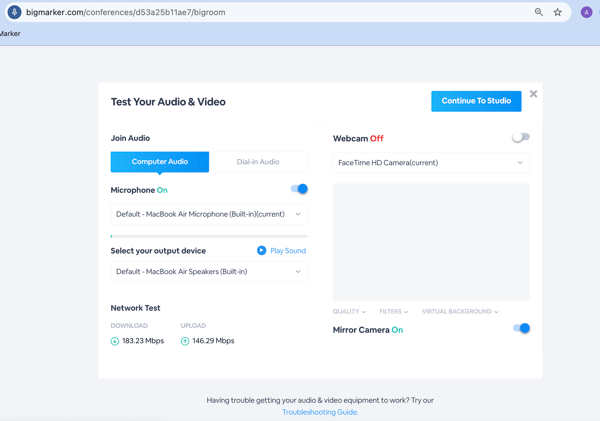Screen dimensions: 600x421
Task: Open the output device speakers dropdown
Action: point(209,271)
